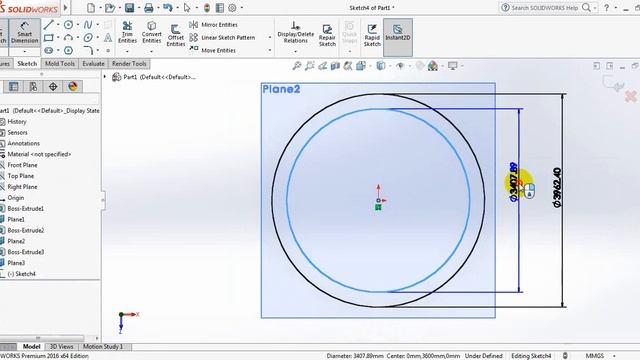Select Right Plane in tree

coord(22,187)
